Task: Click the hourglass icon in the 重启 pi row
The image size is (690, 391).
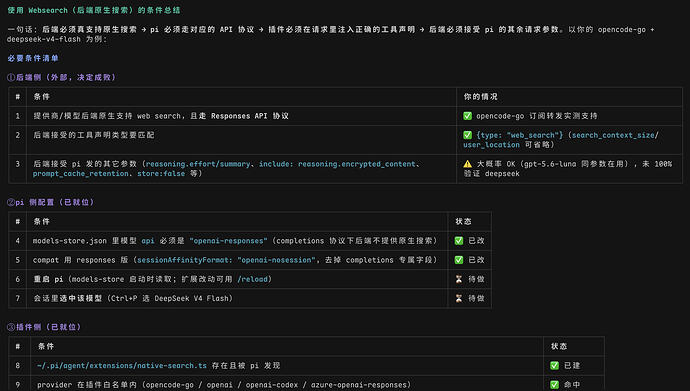Action: click(x=459, y=279)
